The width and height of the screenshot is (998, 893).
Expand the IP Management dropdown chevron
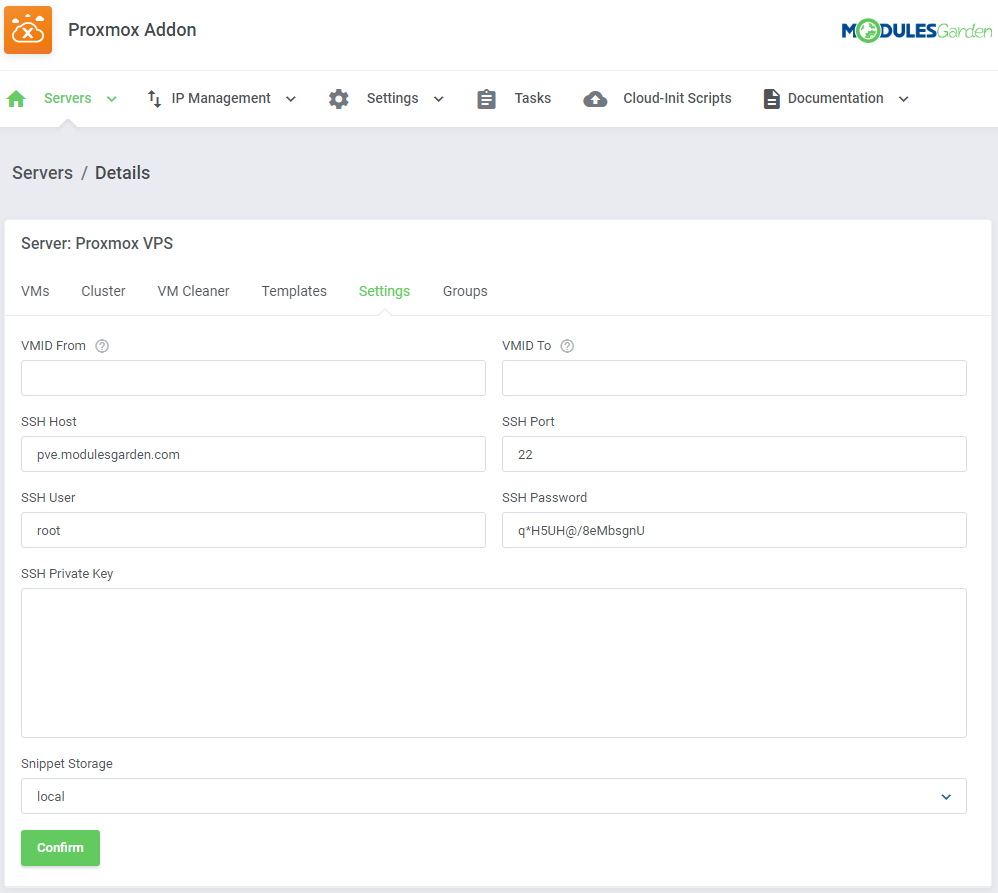[x=291, y=99]
